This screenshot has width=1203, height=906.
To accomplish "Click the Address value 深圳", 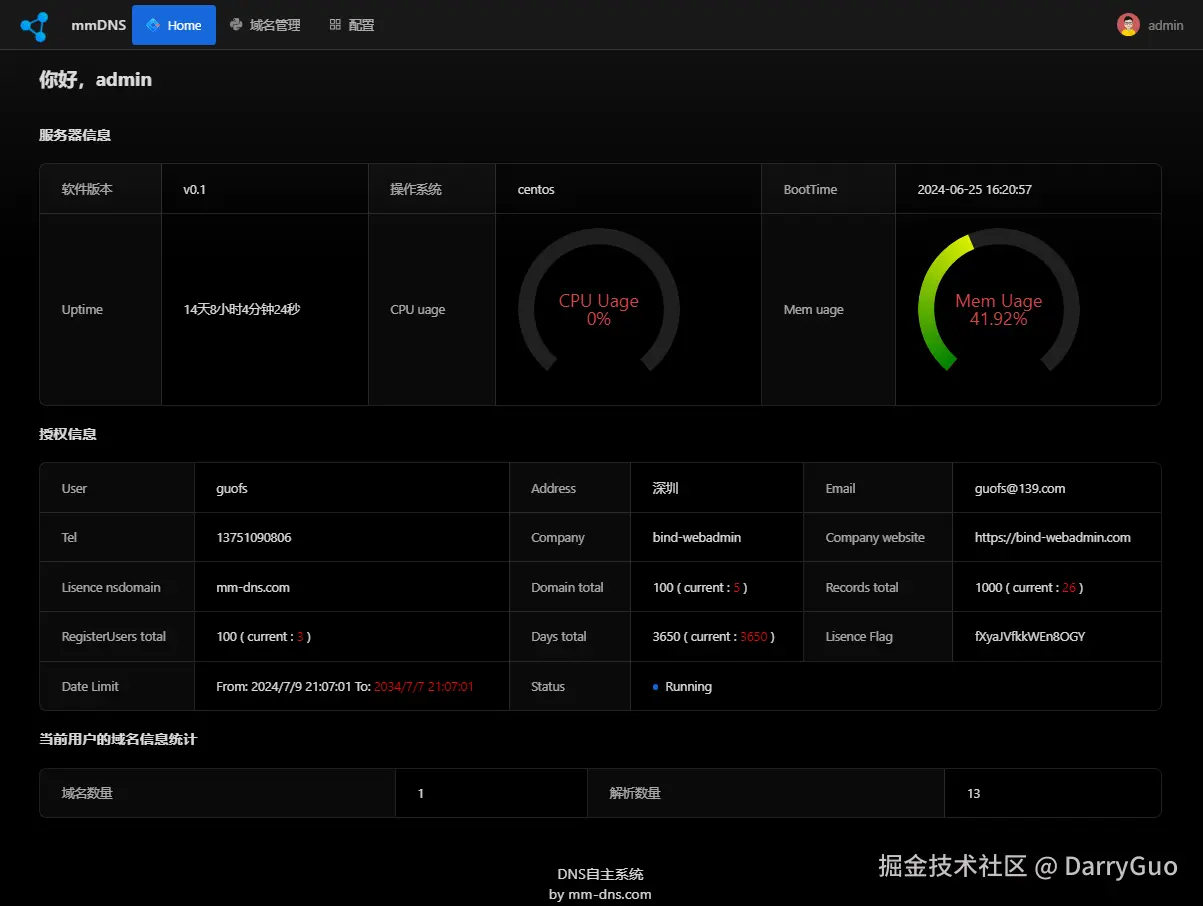I will (x=666, y=488).
